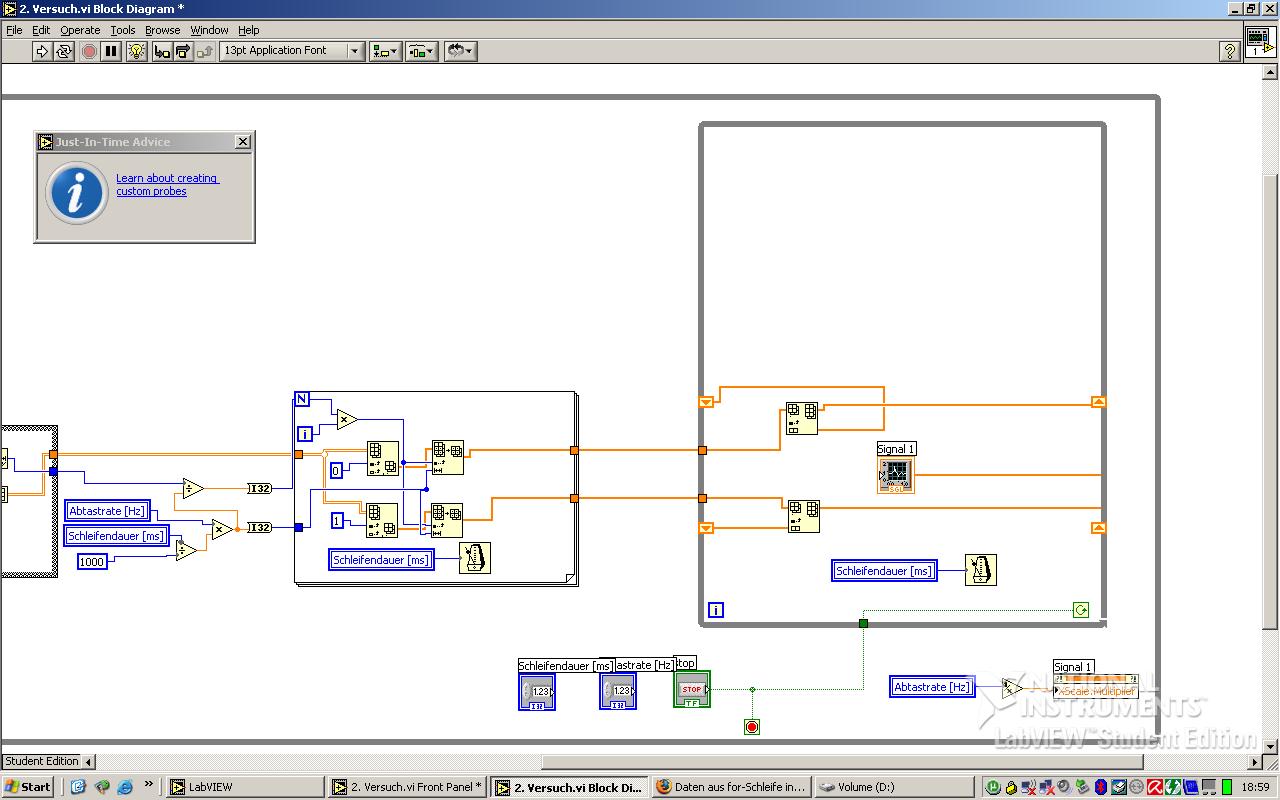Select the Multiply node inside the For Loop

[347, 419]
